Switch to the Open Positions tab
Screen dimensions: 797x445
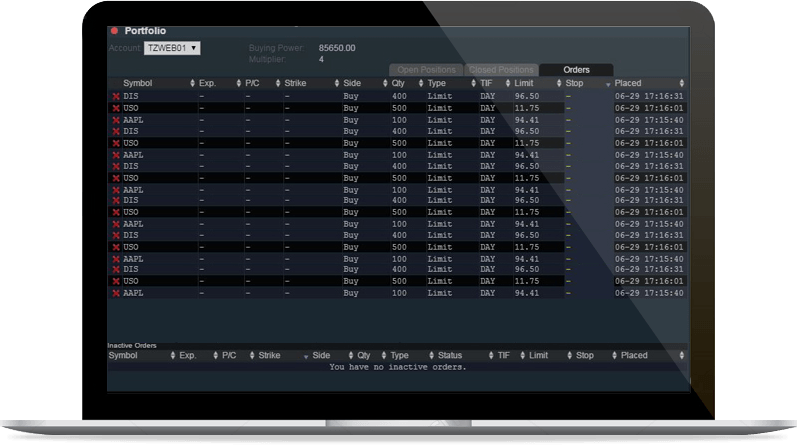click(426, 70)
